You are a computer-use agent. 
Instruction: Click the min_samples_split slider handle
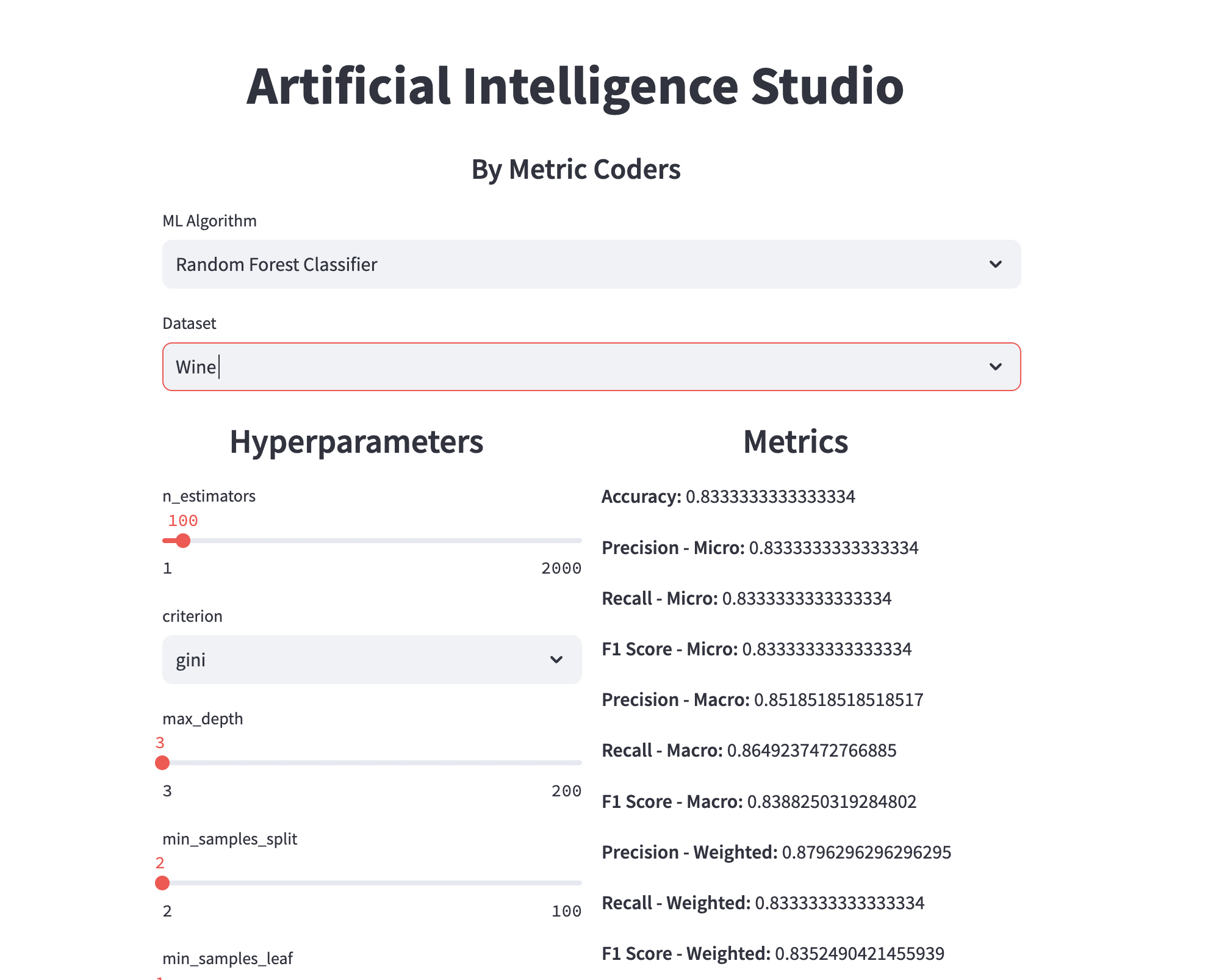point(162,883)
